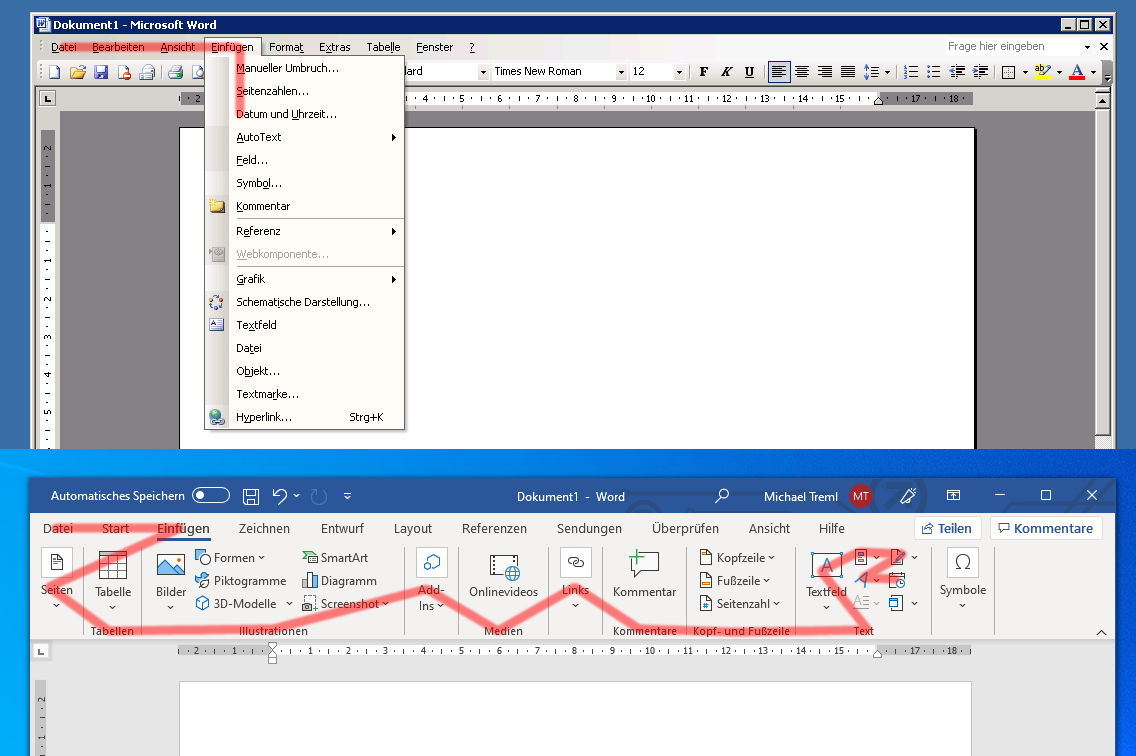Click the Open folder icon in the Word 2003 toolbar
The width and height of the screenshot is (1136, 756).
(78, 72)
